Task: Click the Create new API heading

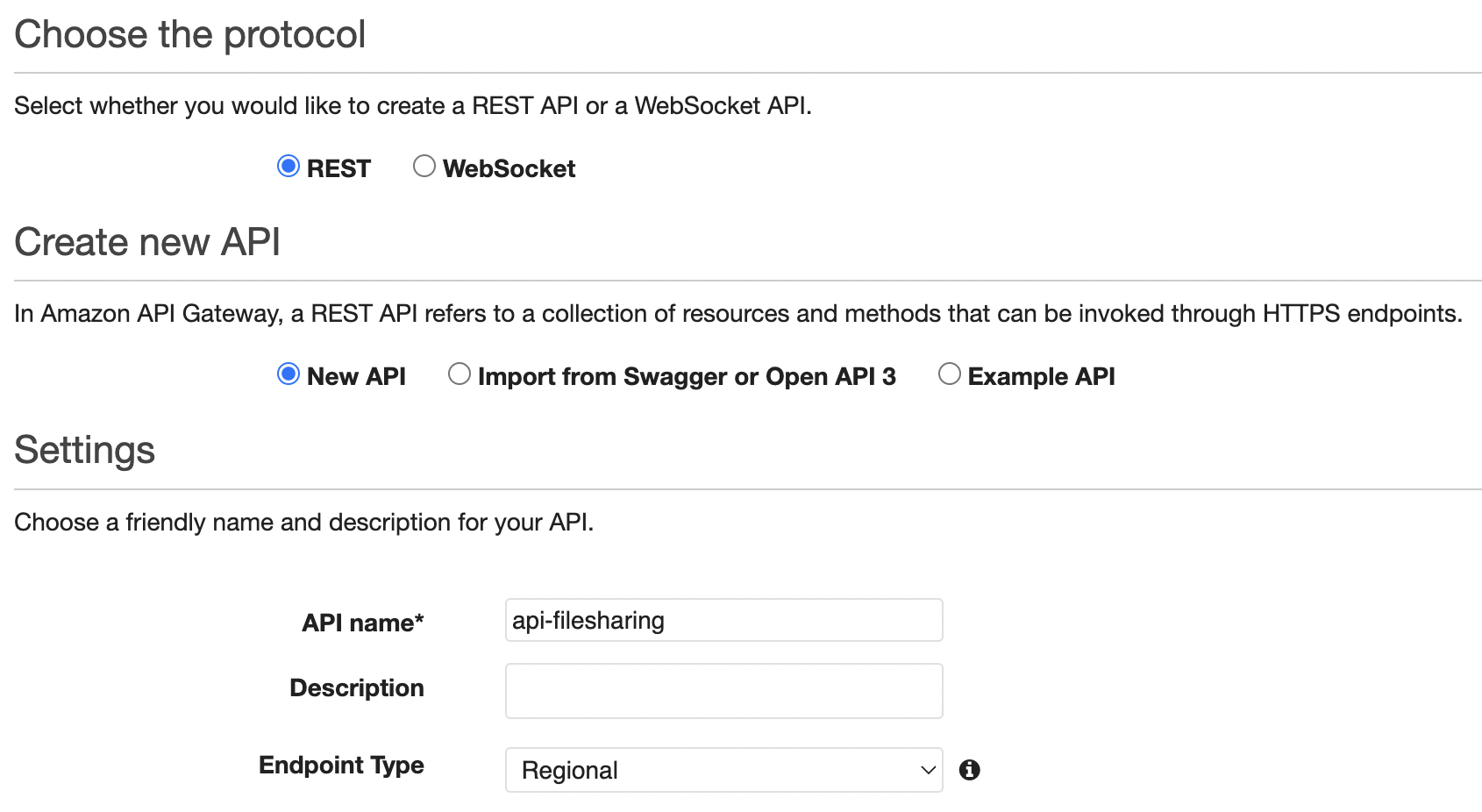Action: click(146, 242)
